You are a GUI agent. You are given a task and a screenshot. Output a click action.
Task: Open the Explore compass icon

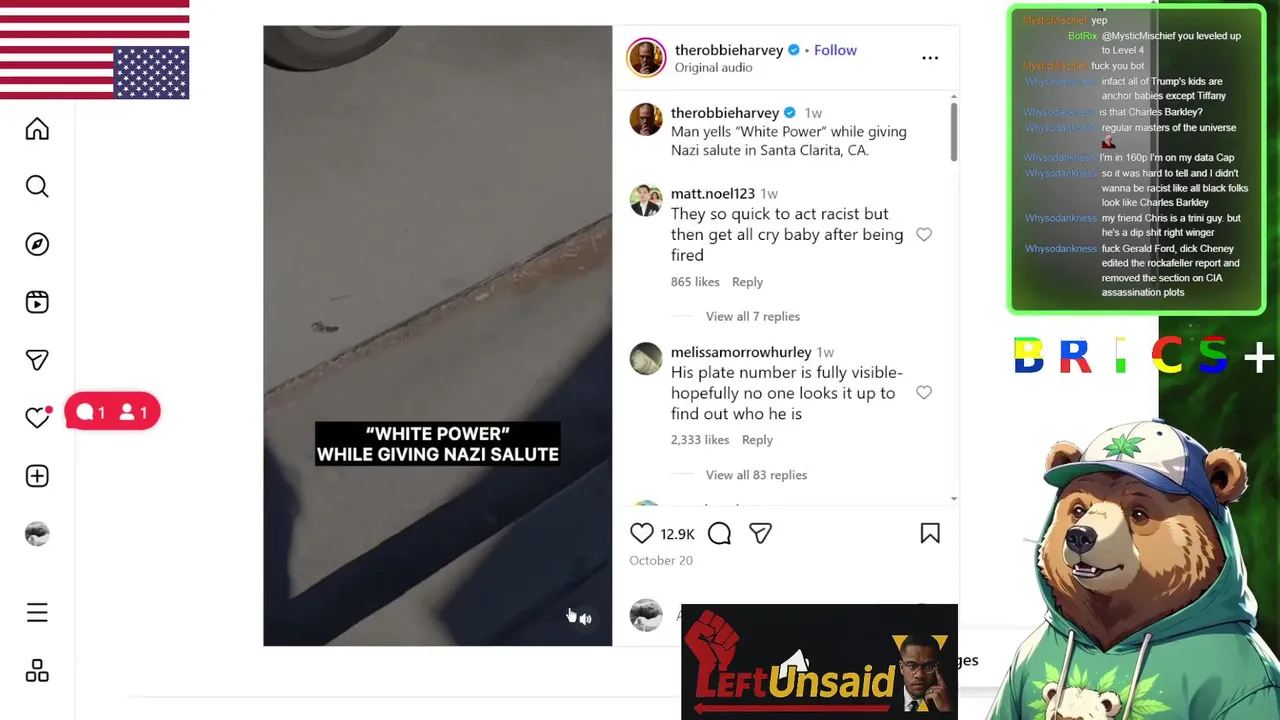tap(37, 245)
